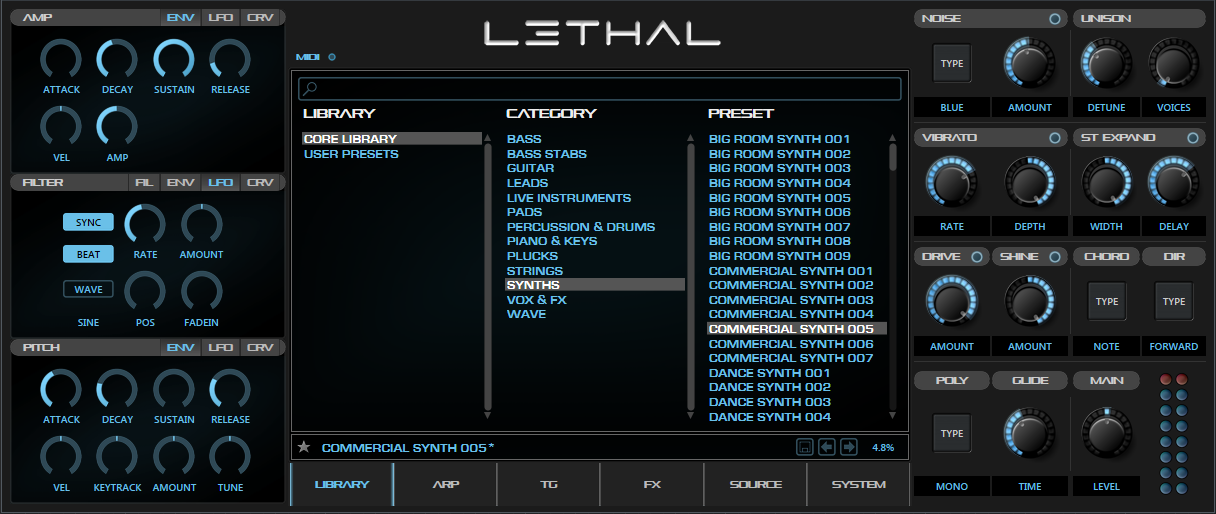
Task: Click the Unison Voices knob
Action: 1173,63
